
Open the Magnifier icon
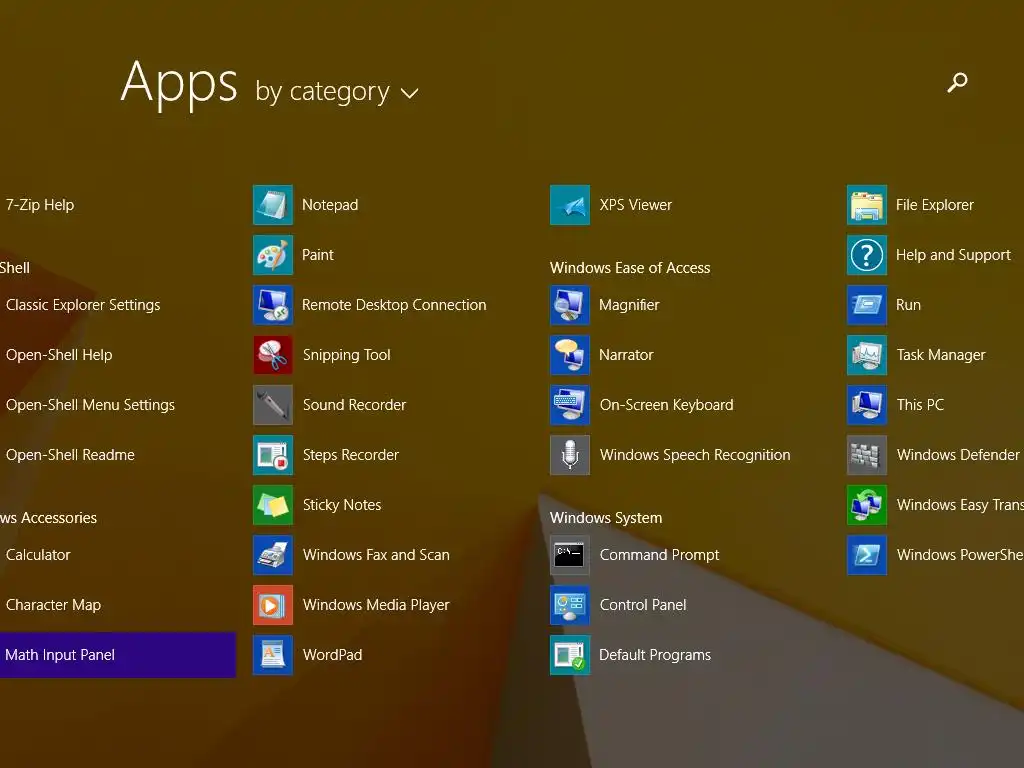point(569,305)
